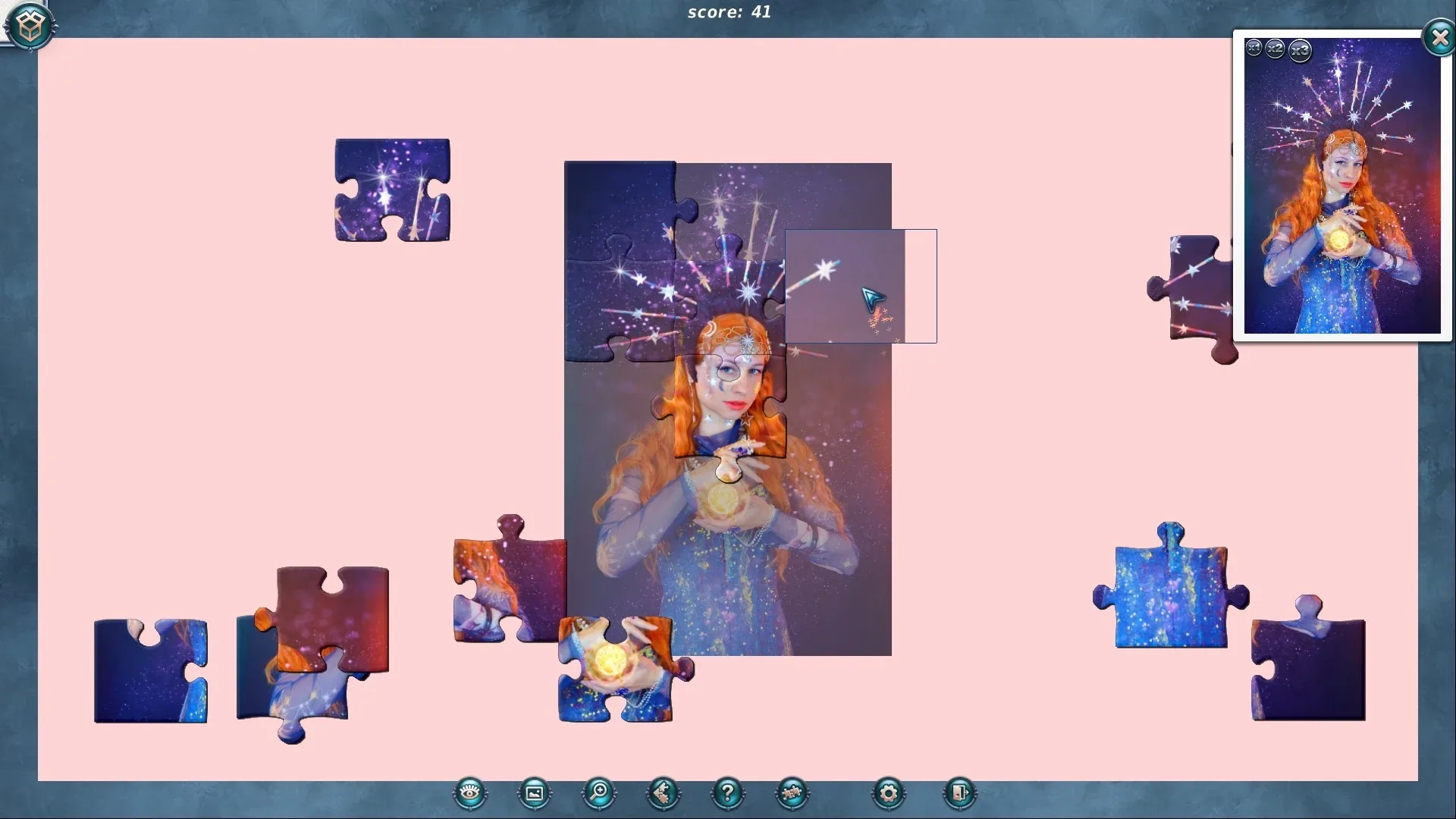Toggle the x2 preview zoom level
This screenshot has height=819, width=1456.
click(1277, 50)
